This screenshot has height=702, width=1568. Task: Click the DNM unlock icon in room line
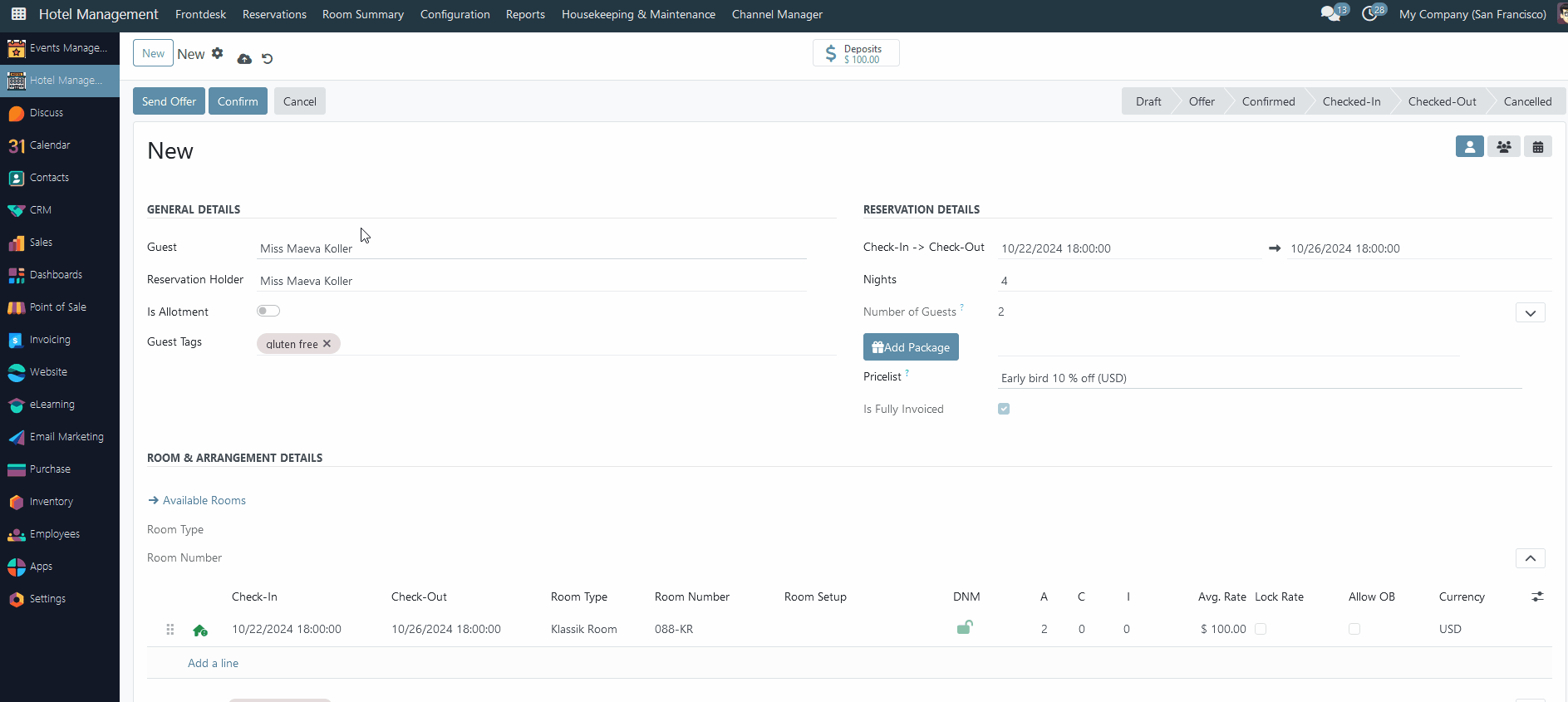[x=965, y=627]
